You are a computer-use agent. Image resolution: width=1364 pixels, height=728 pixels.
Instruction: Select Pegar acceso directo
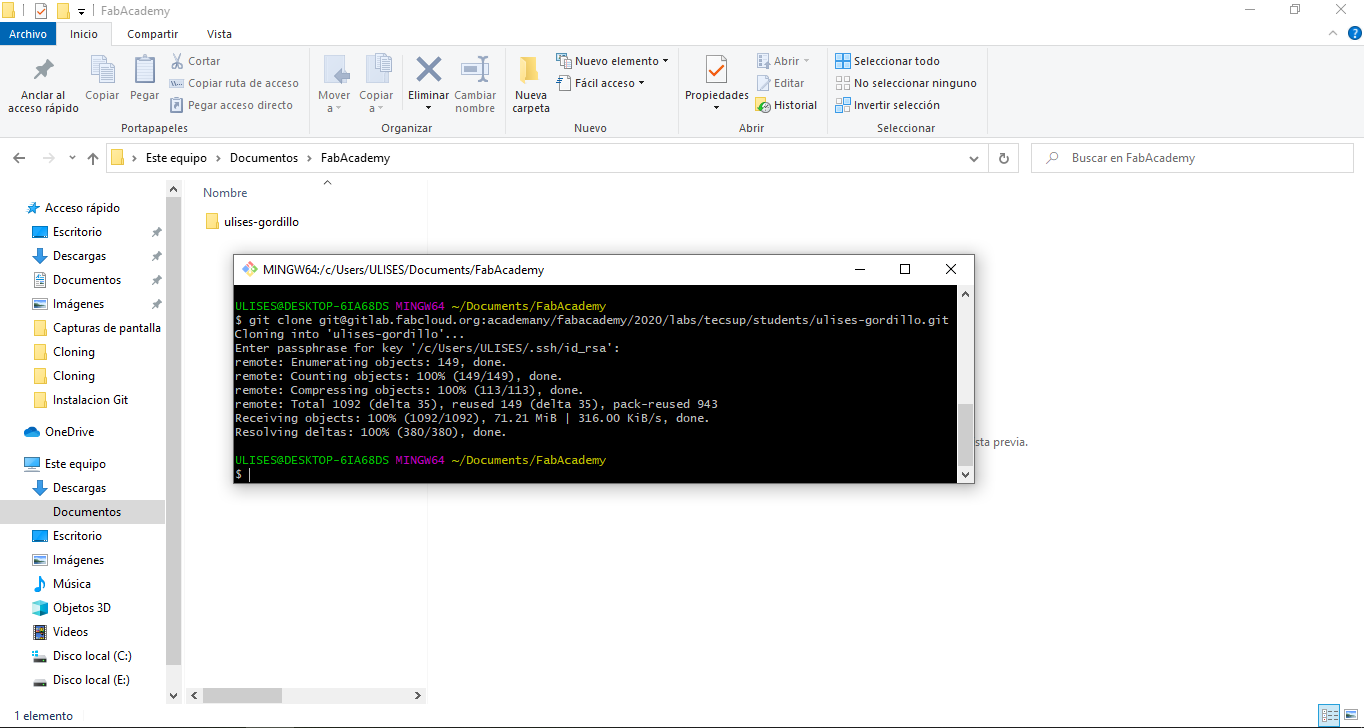(x=232, y=105)
